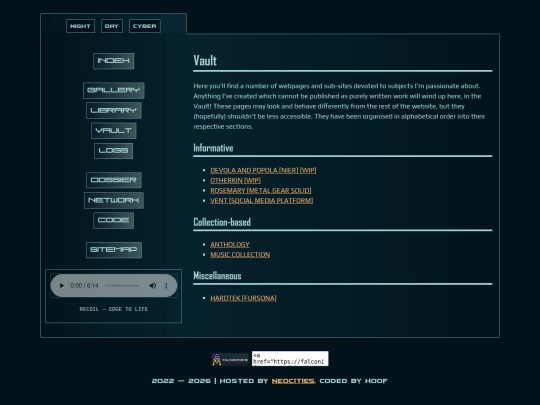The width and height of the screenshot is (540, 405).
Task: Click the Miscellaneous section heading
Action: tap(217, 276)
